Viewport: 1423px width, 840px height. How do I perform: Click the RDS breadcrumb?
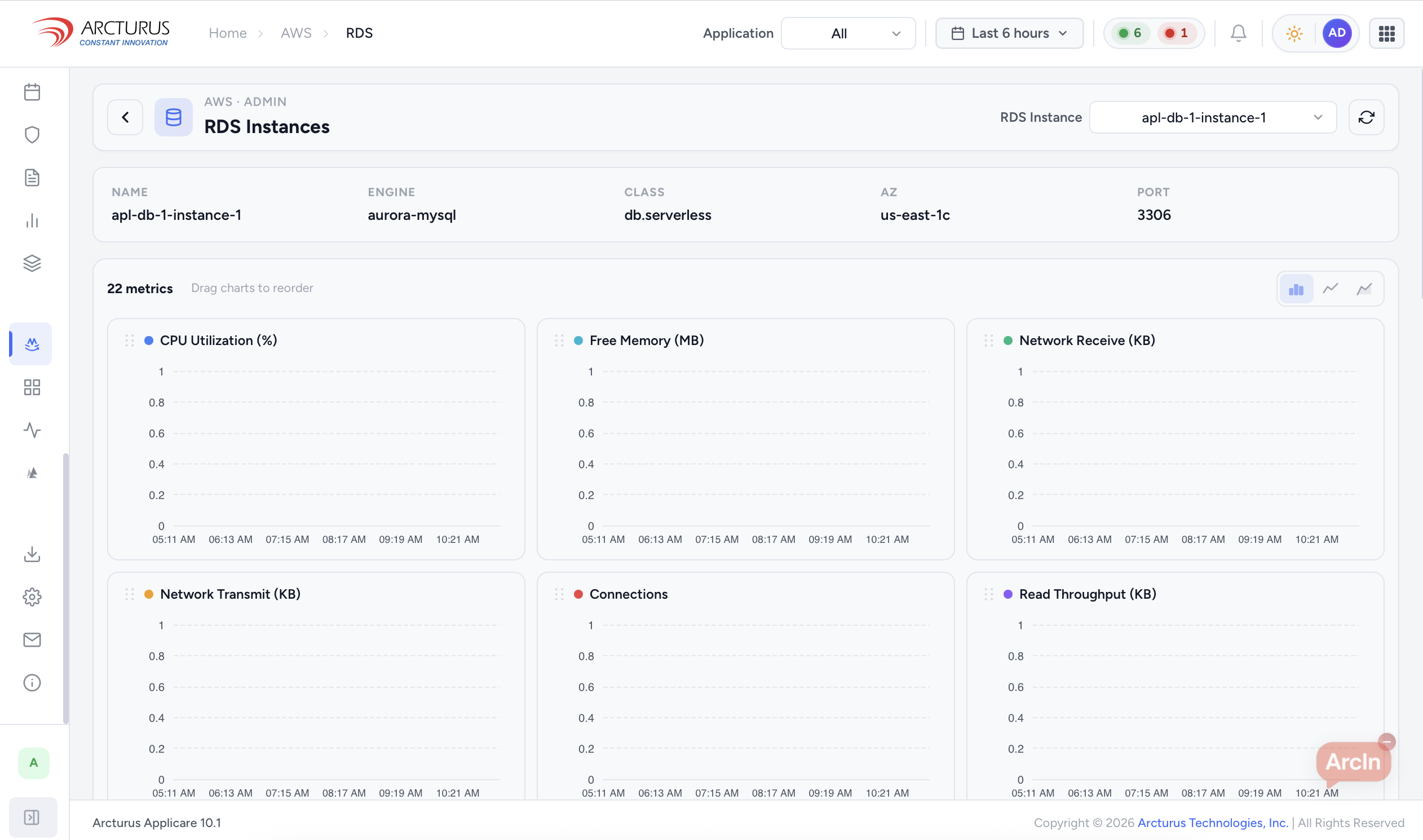[x=360, y=33]
